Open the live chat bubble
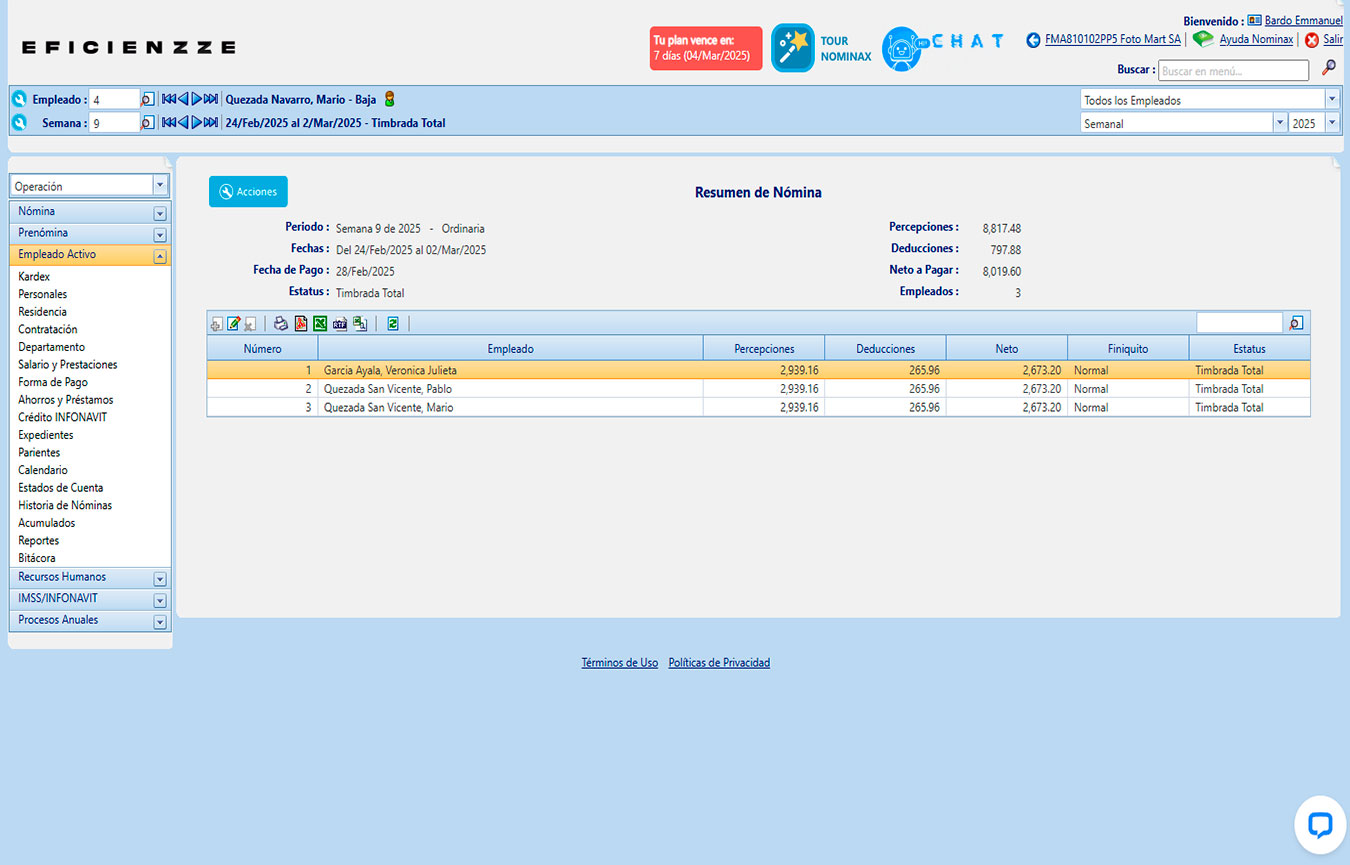The width and height of the screenshot is (1350, 865). coord(1319,825)
